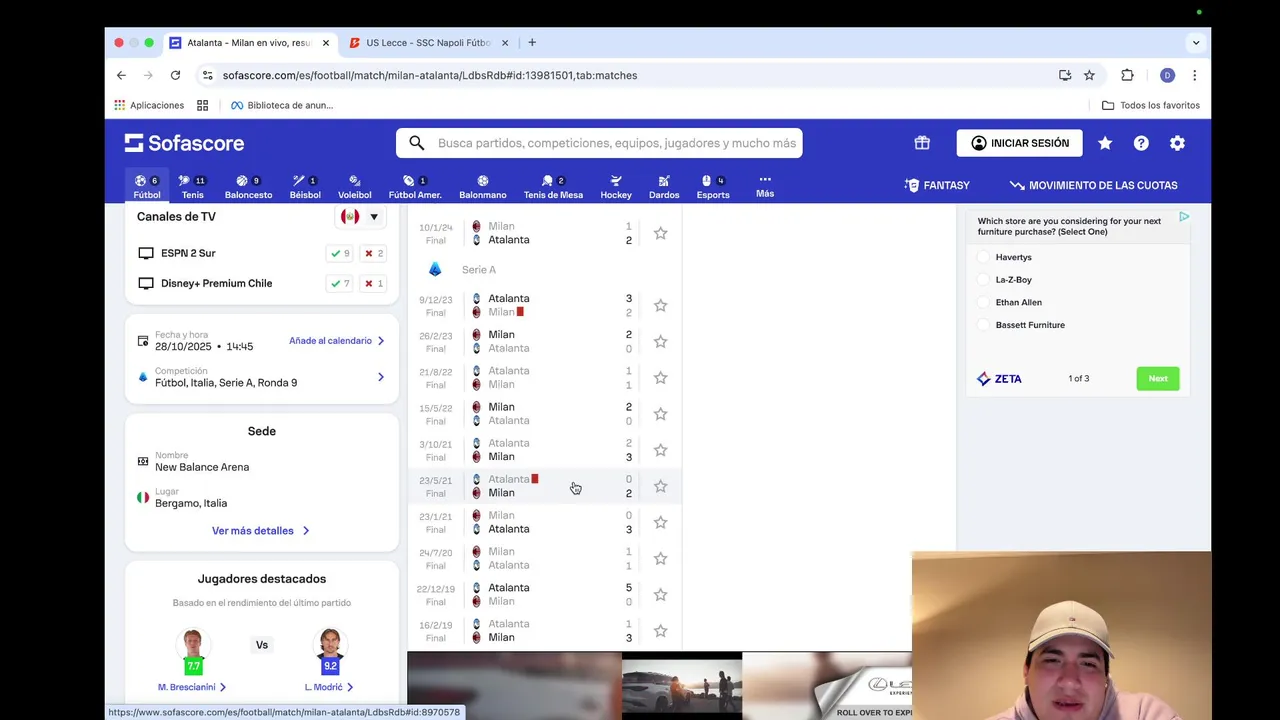1280x720 pixels.
Task: Favorite the 24/7/20 match star
Action: (x=660, y=558)
